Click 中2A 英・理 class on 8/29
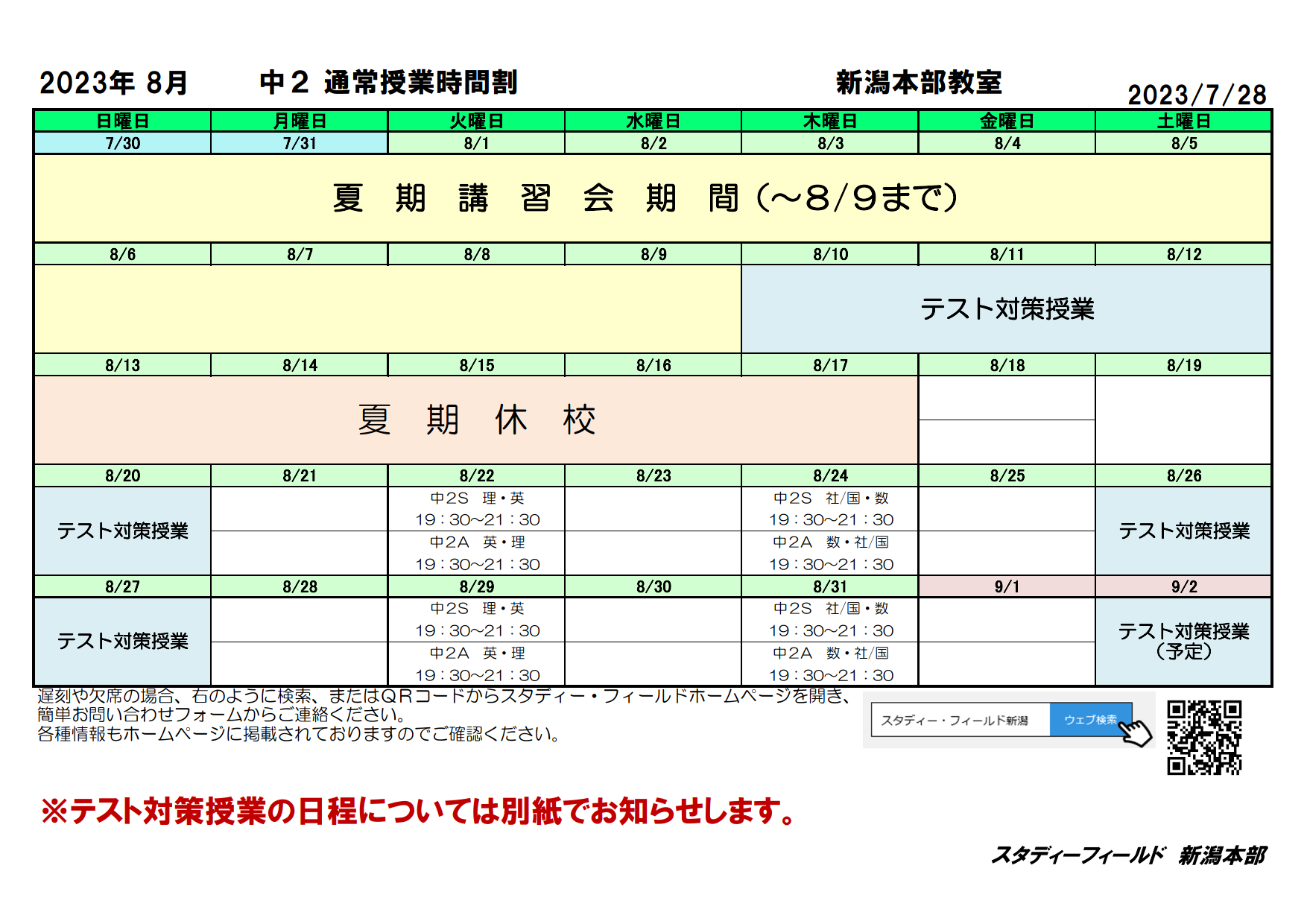 click(477, 664)
